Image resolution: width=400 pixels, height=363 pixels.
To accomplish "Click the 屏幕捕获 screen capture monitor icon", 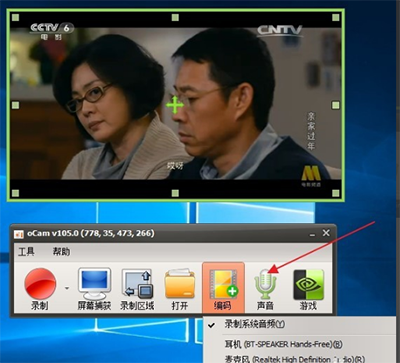I will [x=94, y=288].
